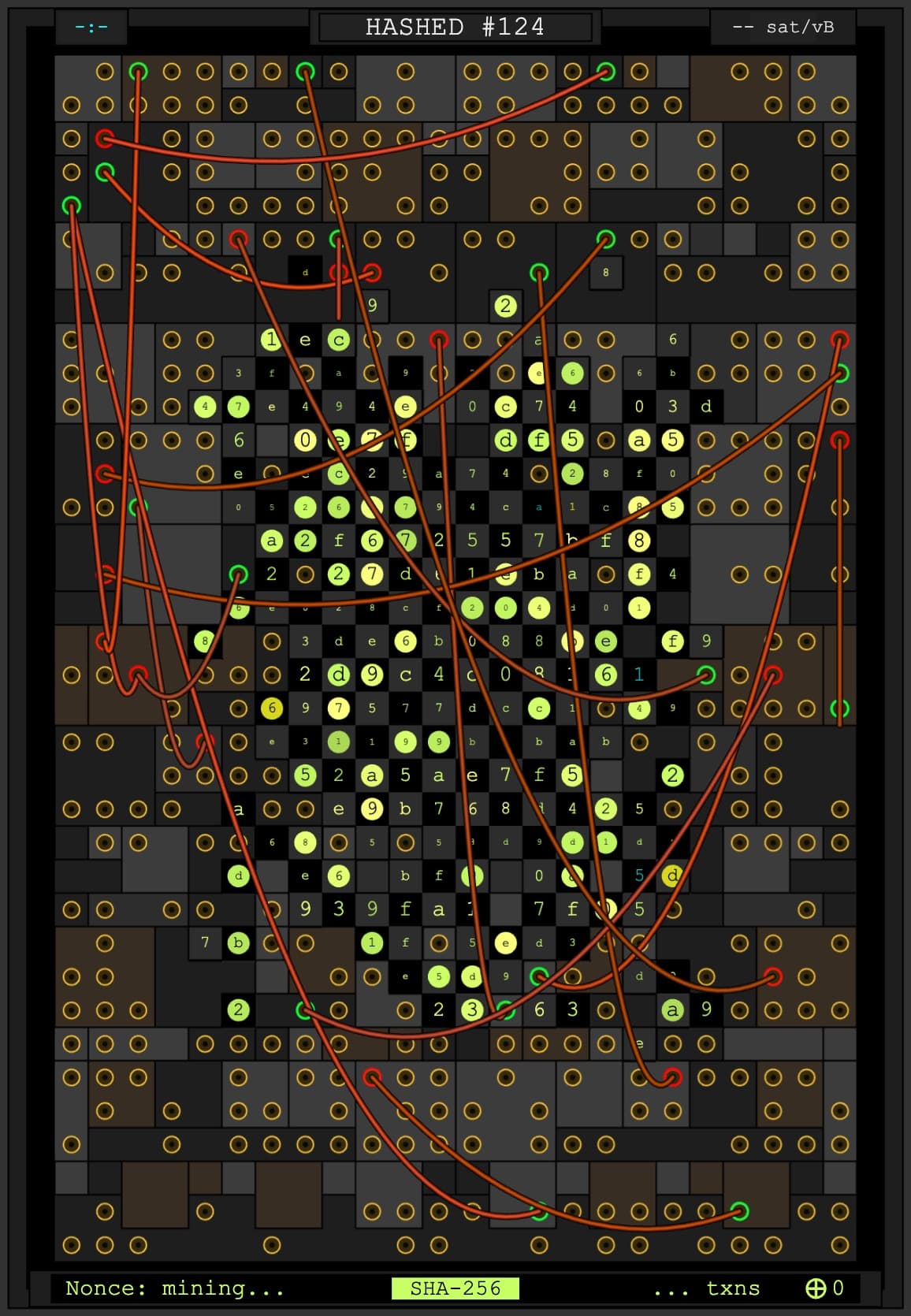Click the top-row green jack nearest sat/vB label
Image resolution: width=911 pixels, height=1316 pixels.
[606, 72]
